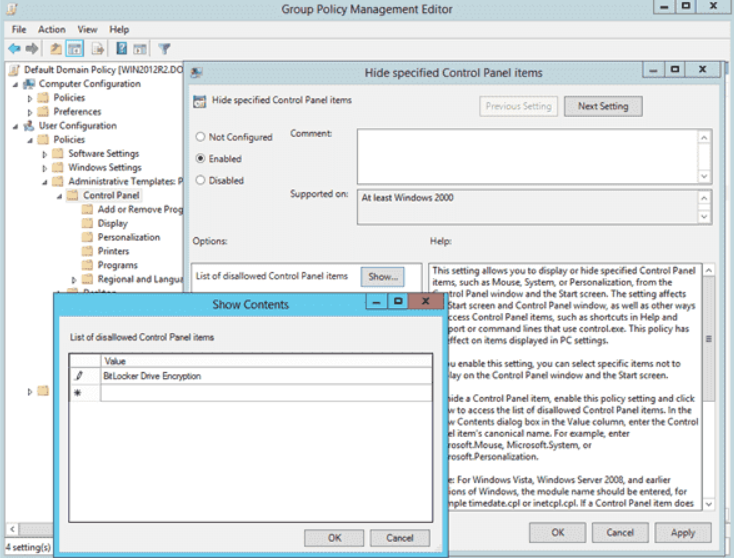Click the console tree scroll left arrow

13,529
